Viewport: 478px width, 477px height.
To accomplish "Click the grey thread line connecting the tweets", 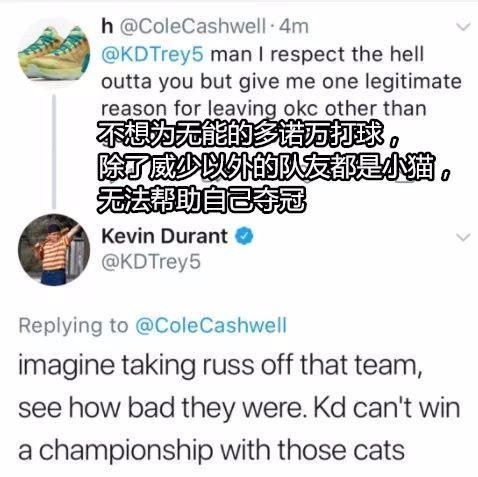I will (54, 152).
